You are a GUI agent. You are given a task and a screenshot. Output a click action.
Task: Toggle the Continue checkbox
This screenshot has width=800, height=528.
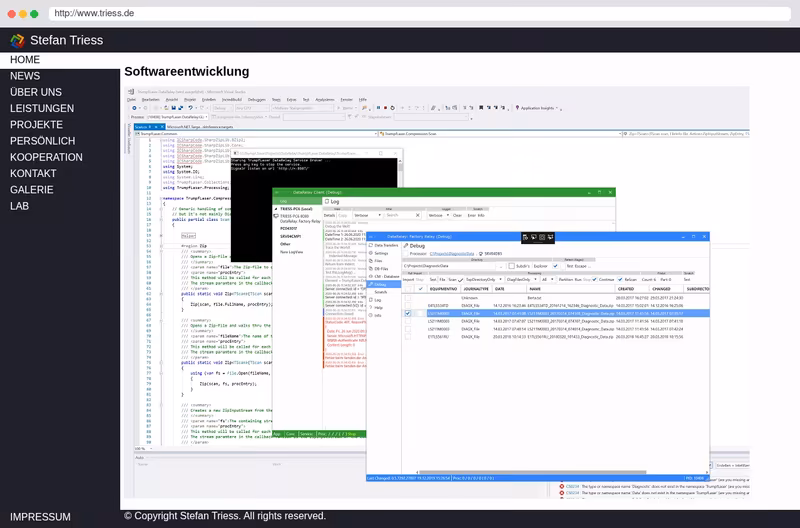[x=594, y=280]
